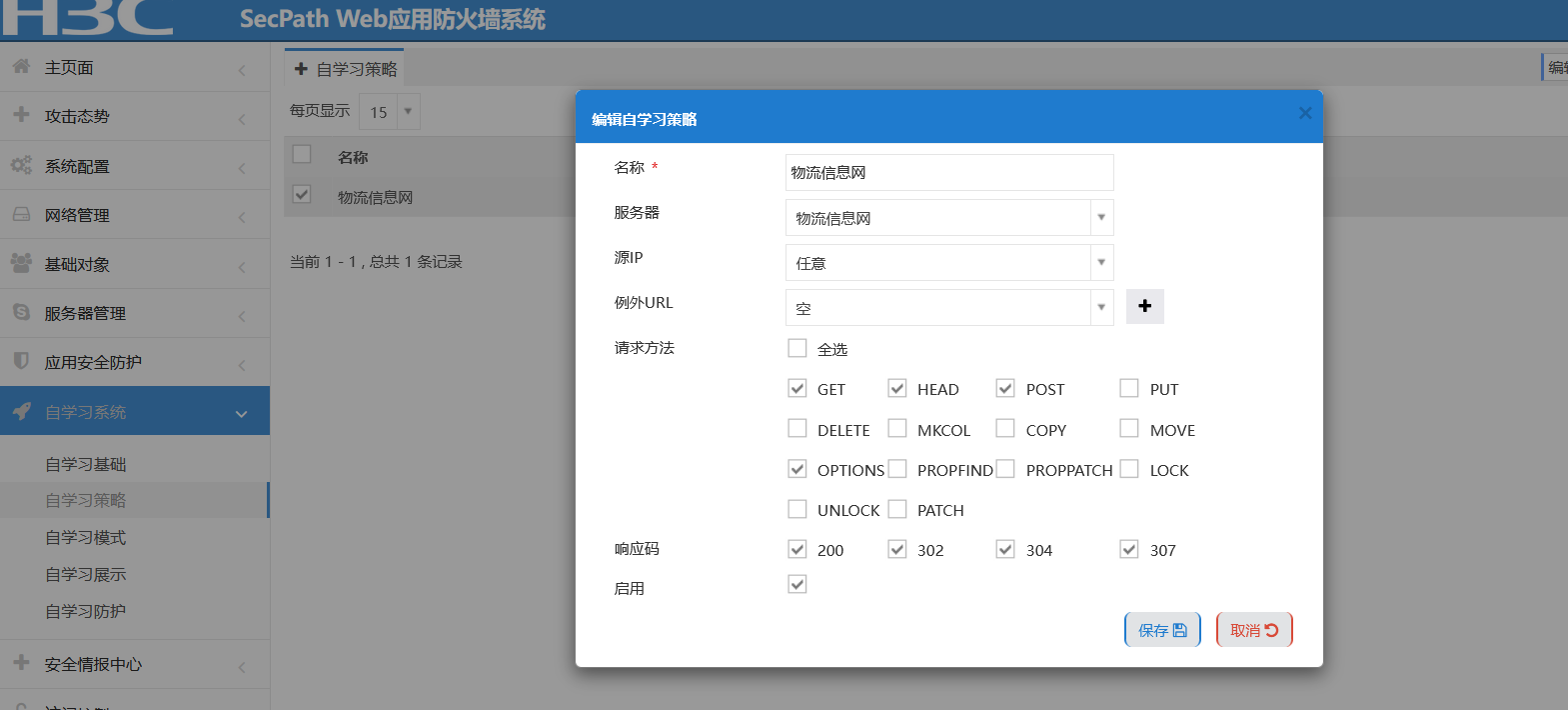
Task: Collapse the 自学习系统 menu chevron
Action: pos(241,413)
